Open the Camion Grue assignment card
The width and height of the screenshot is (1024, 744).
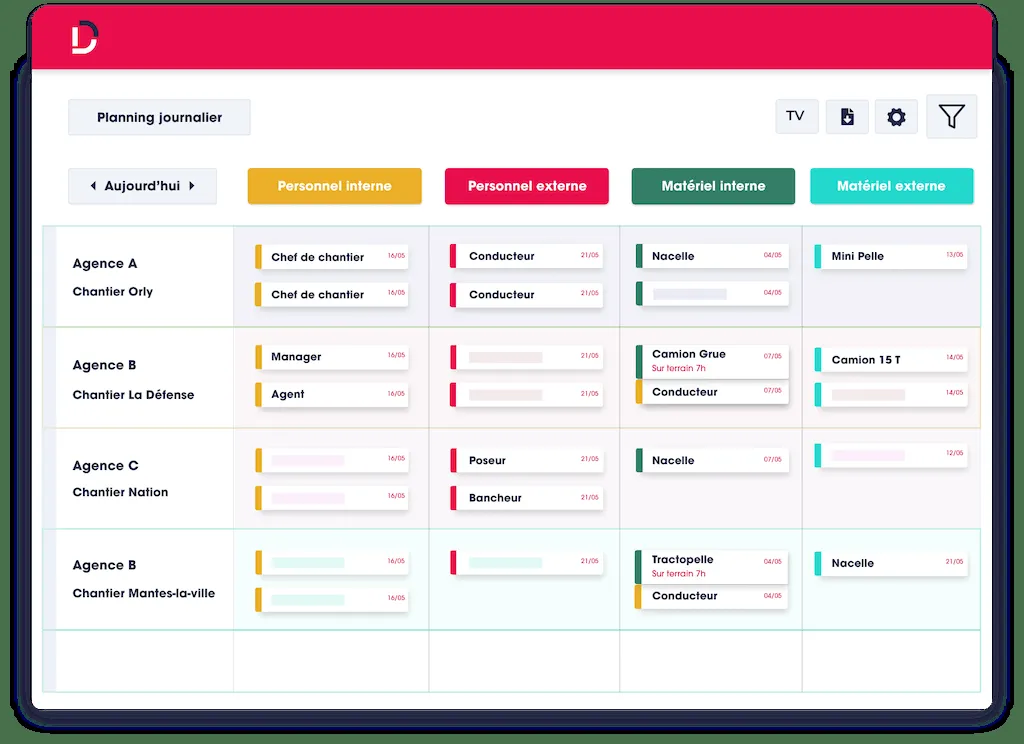(x=713, y=360)
